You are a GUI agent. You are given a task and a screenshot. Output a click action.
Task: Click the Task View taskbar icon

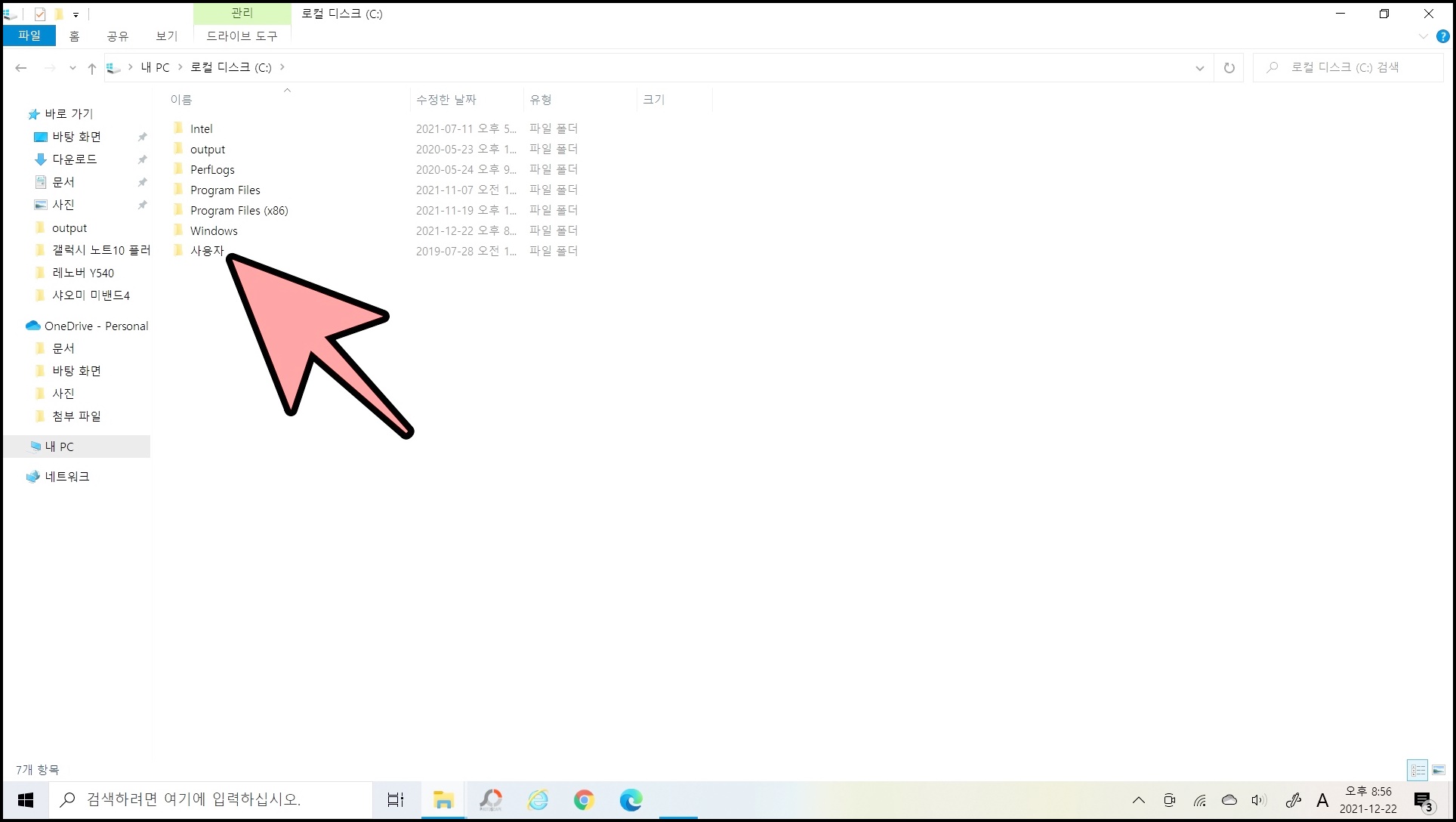pyautogui.click(x=396, y=799)
